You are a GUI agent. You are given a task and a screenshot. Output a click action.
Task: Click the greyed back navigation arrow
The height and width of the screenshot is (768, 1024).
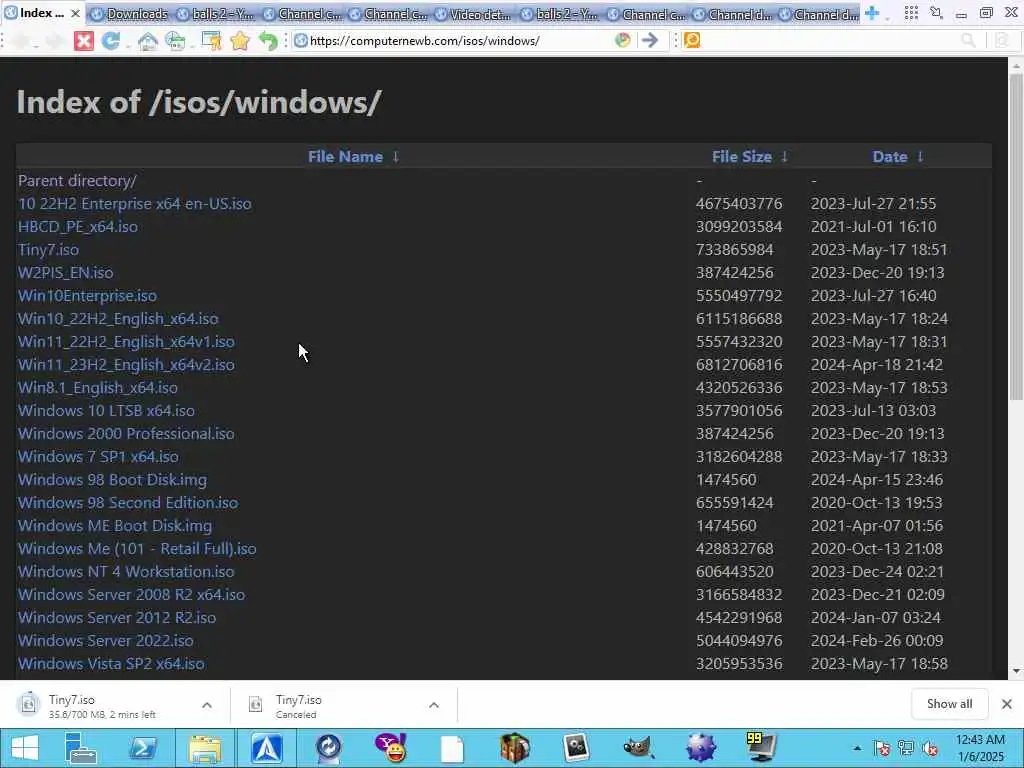point(22,41)
